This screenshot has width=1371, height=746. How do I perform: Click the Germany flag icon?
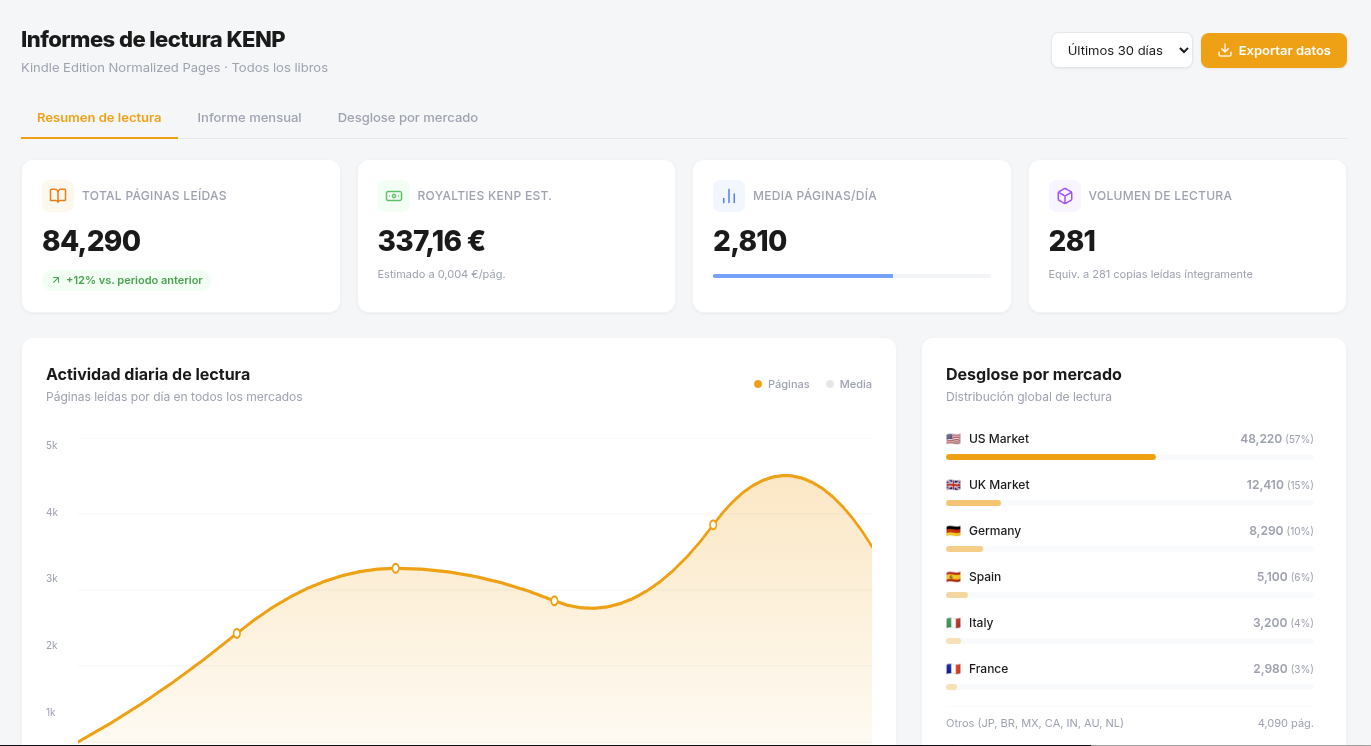pyautogui.click(x=953, y=531)
